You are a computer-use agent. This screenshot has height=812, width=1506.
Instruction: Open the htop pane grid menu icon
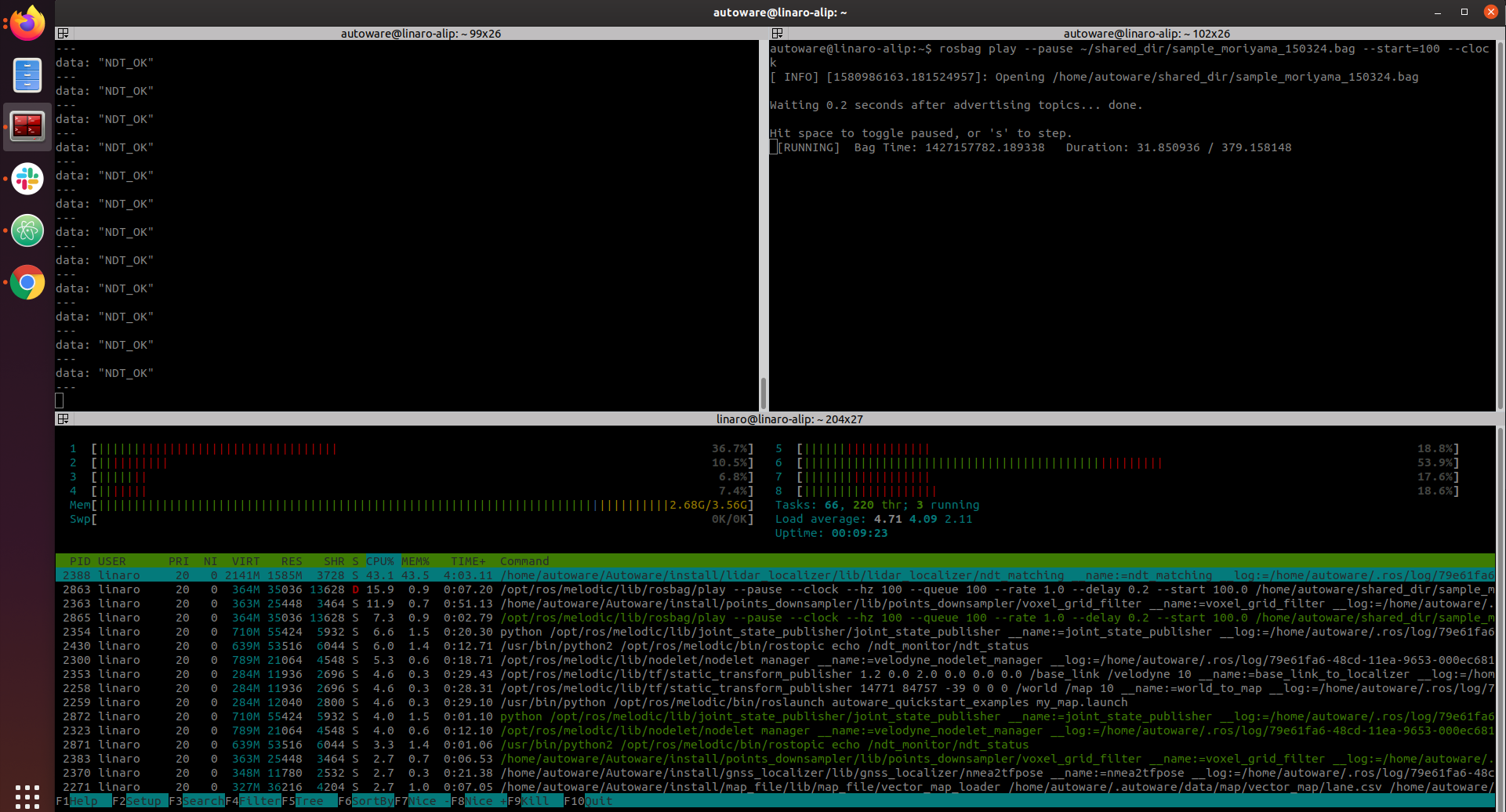(64, 419)
